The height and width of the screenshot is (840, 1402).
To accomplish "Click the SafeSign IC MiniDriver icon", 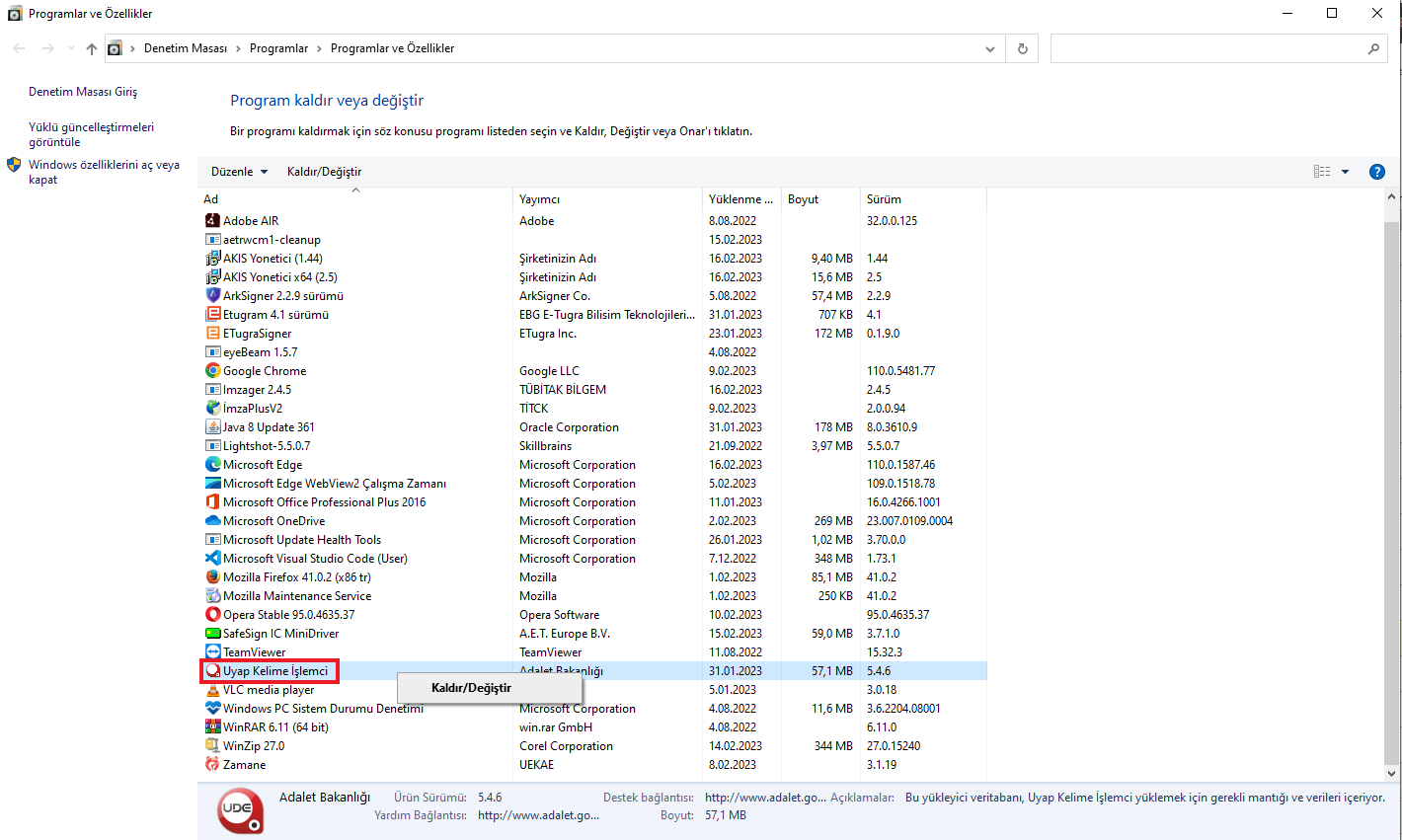I will 212,634.
